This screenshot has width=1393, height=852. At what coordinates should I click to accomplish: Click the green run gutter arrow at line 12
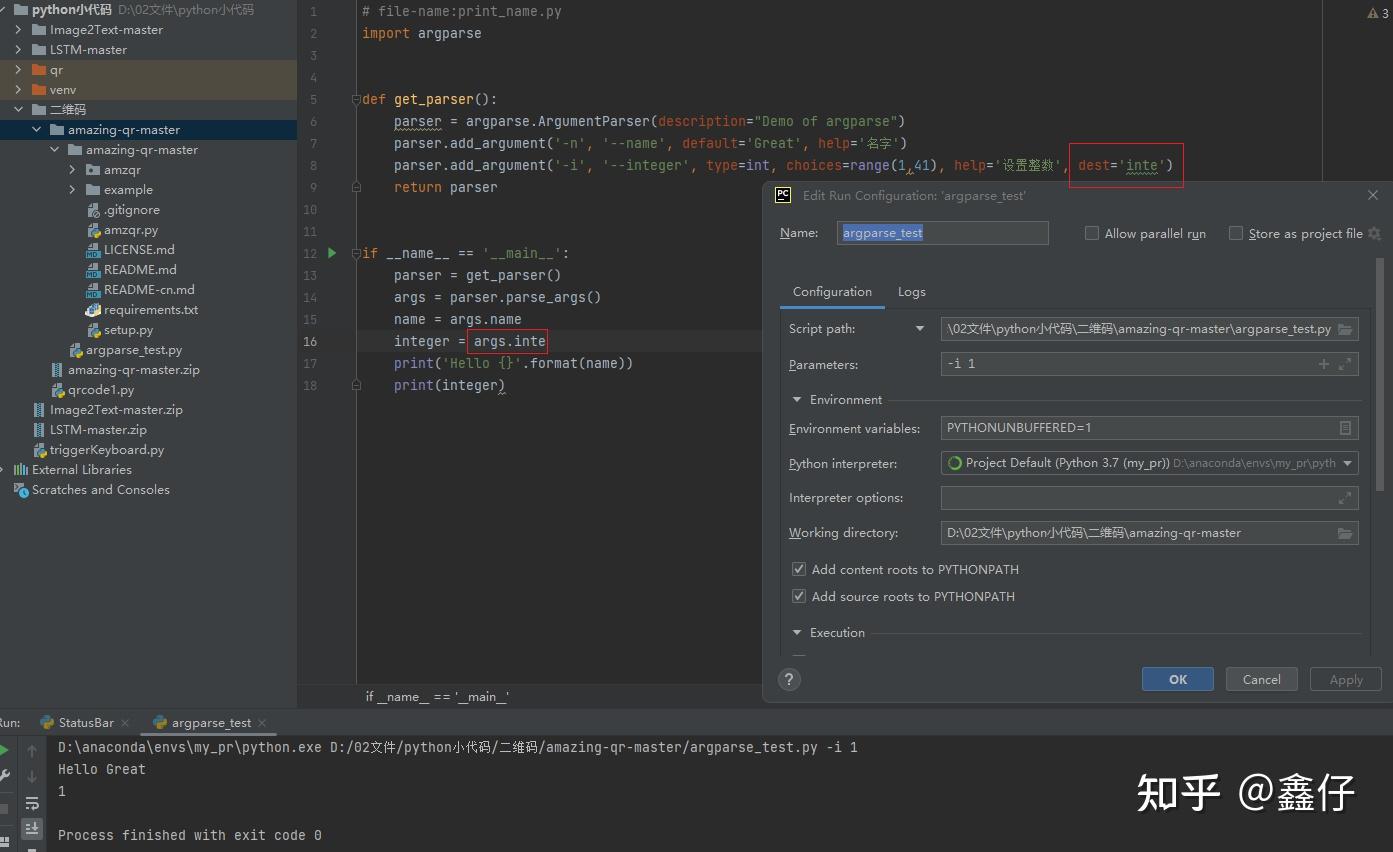[333, 253]
